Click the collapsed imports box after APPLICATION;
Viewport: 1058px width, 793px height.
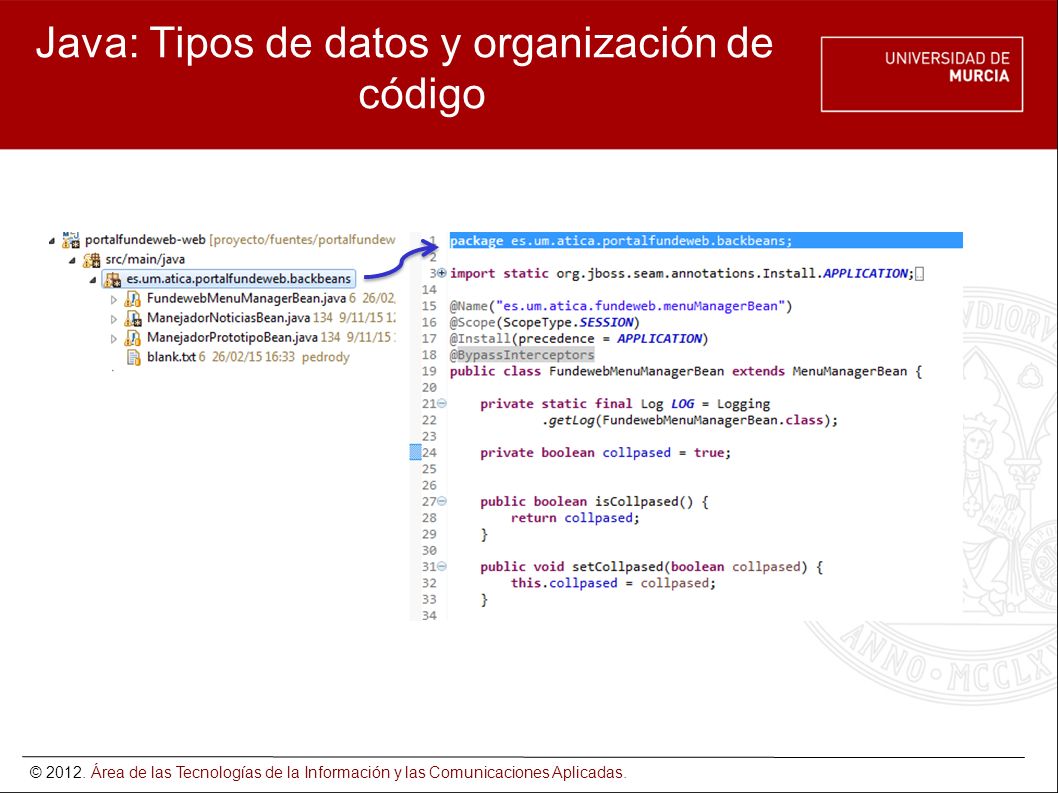(x=919, y=274)
